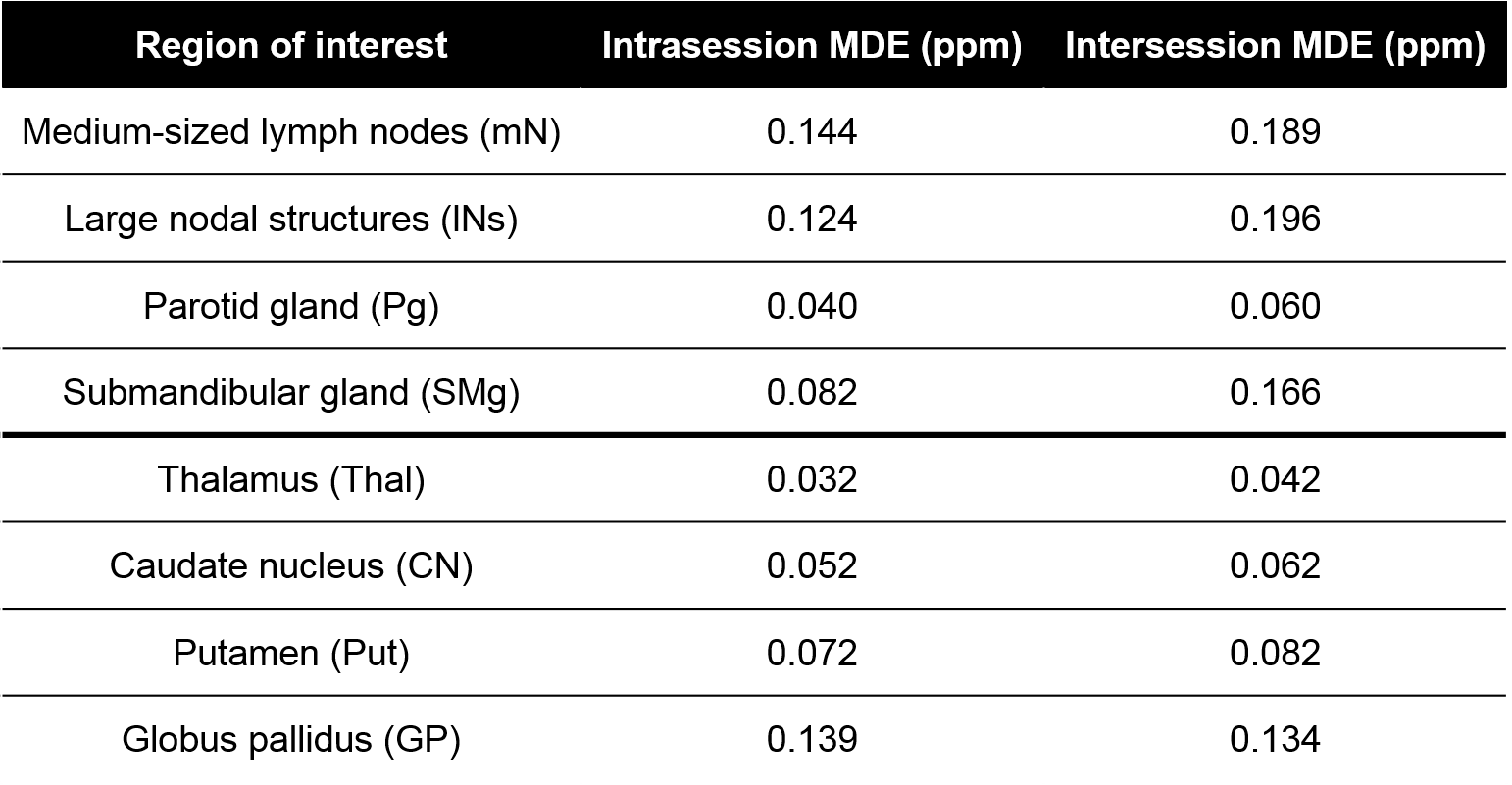Select the Large nodal structures (lNs) cell
Screen dimensions: 1512x785
291,219
